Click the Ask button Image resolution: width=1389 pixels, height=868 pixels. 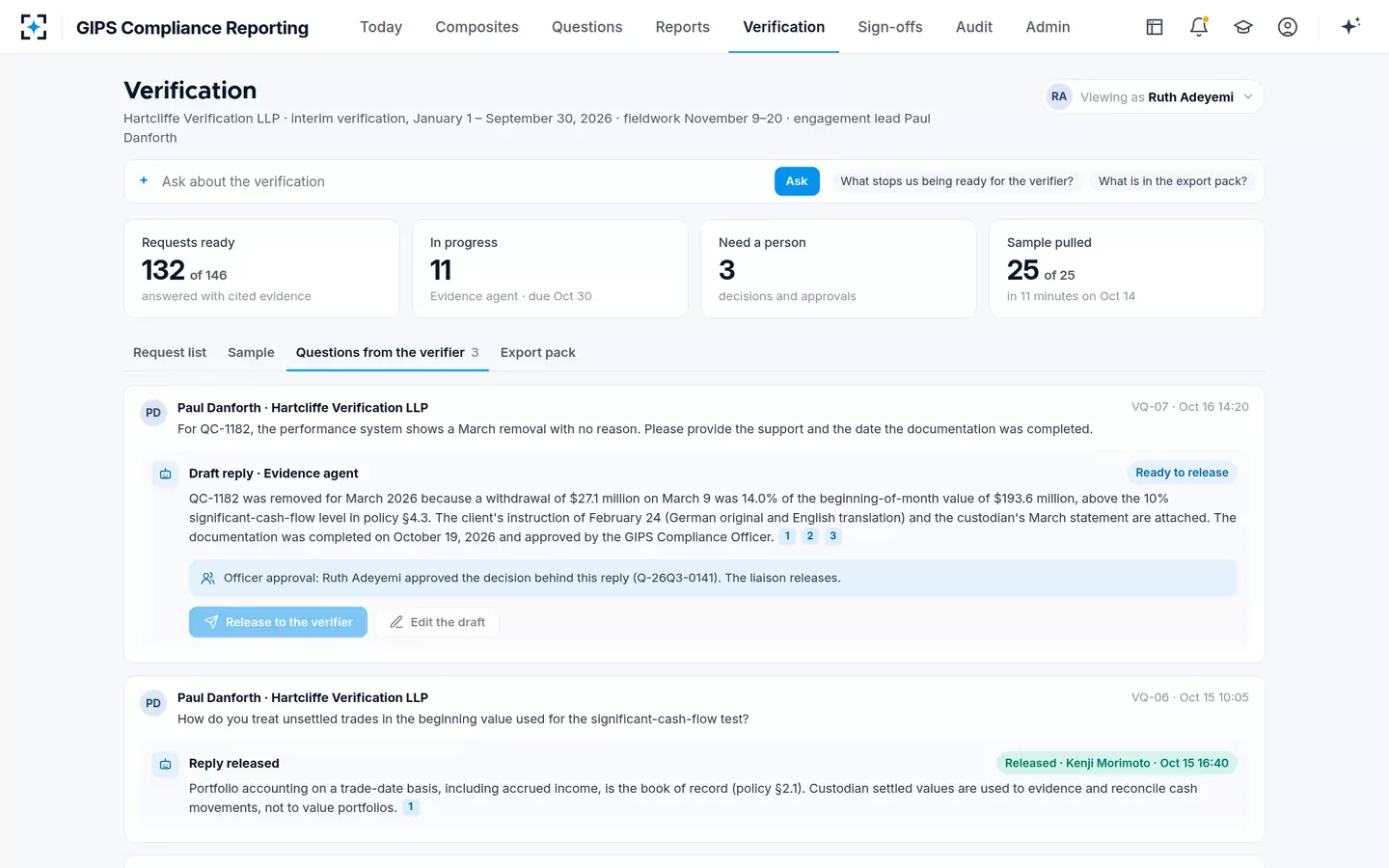coord(797,181)
